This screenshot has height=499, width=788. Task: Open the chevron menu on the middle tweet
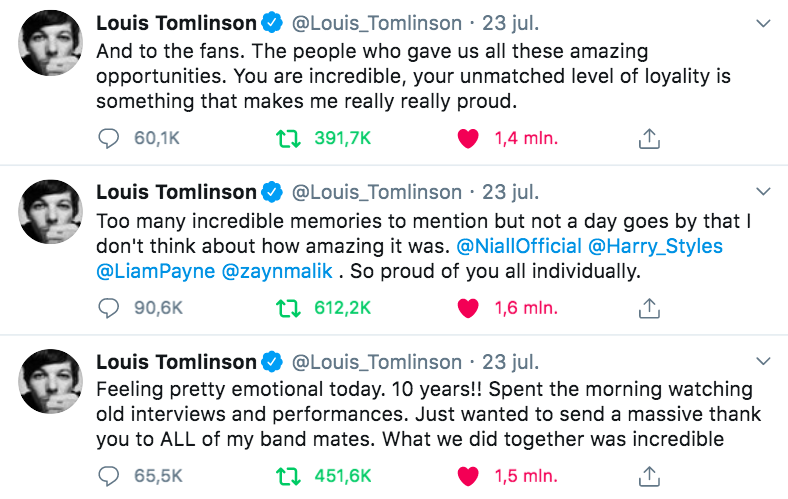point(765,192)
